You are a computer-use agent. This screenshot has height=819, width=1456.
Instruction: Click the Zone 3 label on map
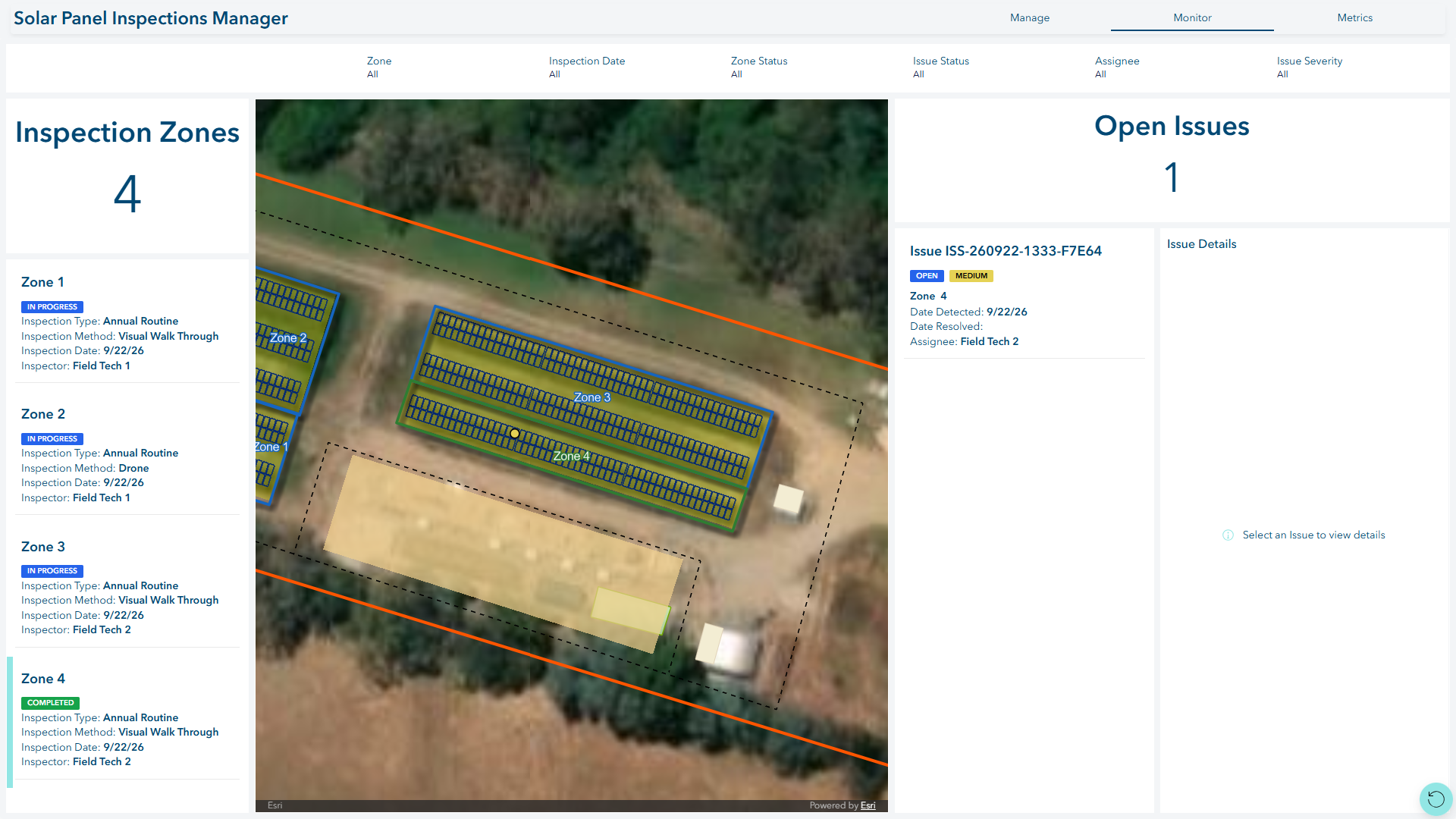click(591, 397)
